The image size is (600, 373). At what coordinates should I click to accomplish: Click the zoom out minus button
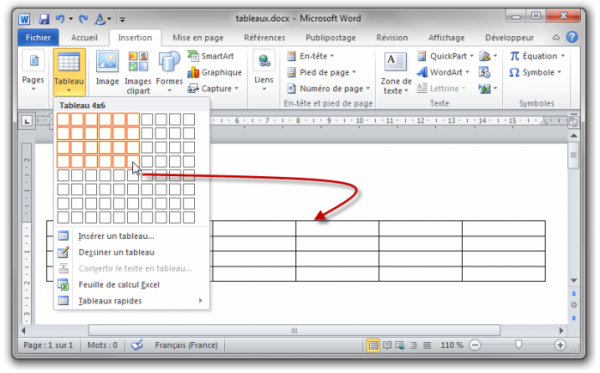coord(475,345)
